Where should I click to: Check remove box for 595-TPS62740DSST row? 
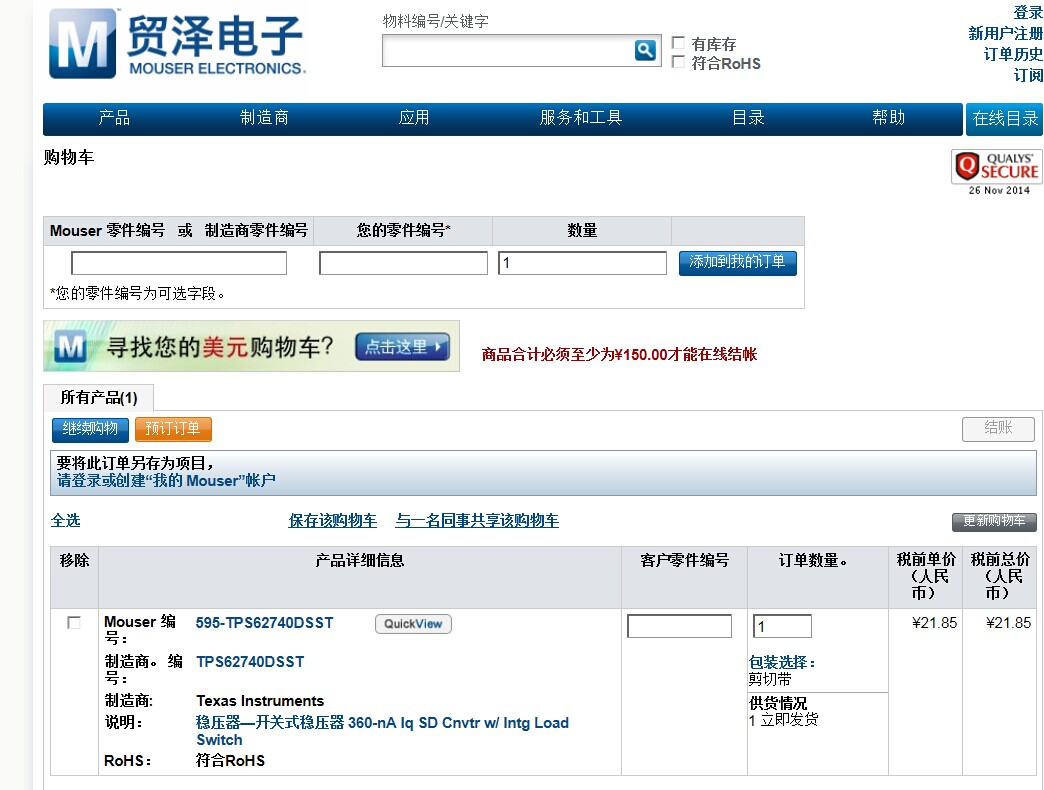point(73,622)
